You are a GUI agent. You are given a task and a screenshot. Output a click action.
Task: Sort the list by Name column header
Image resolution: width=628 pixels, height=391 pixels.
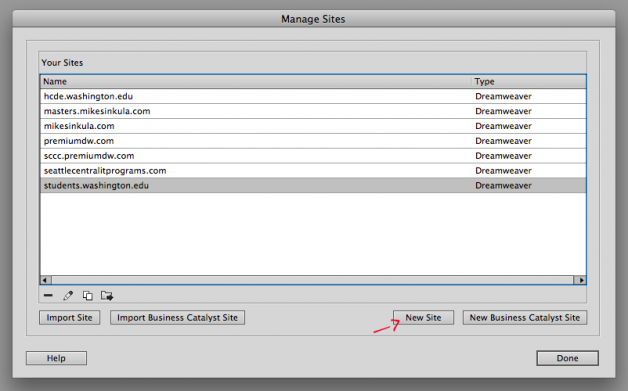[x=256, y=81]
